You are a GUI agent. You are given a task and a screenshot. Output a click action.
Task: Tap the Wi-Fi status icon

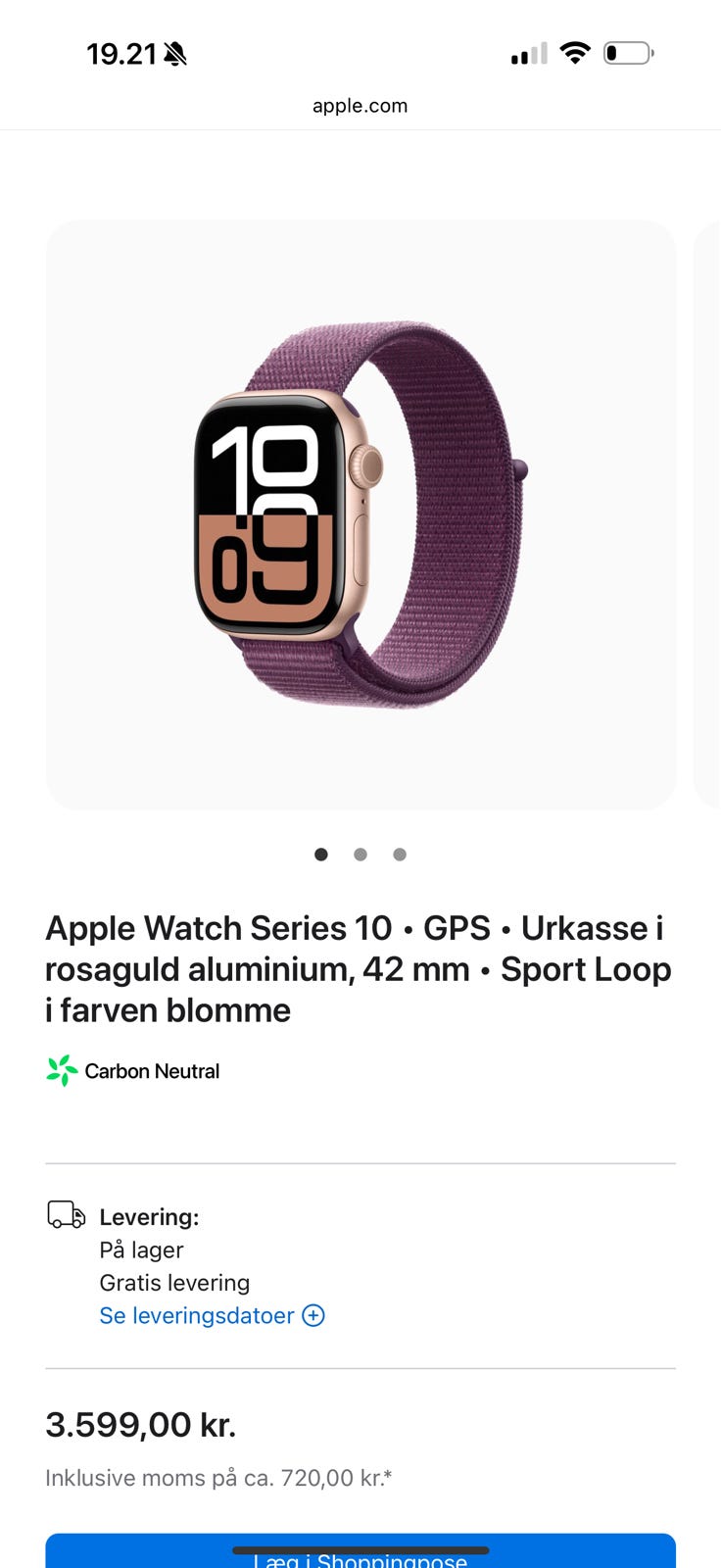pos(575,53)
